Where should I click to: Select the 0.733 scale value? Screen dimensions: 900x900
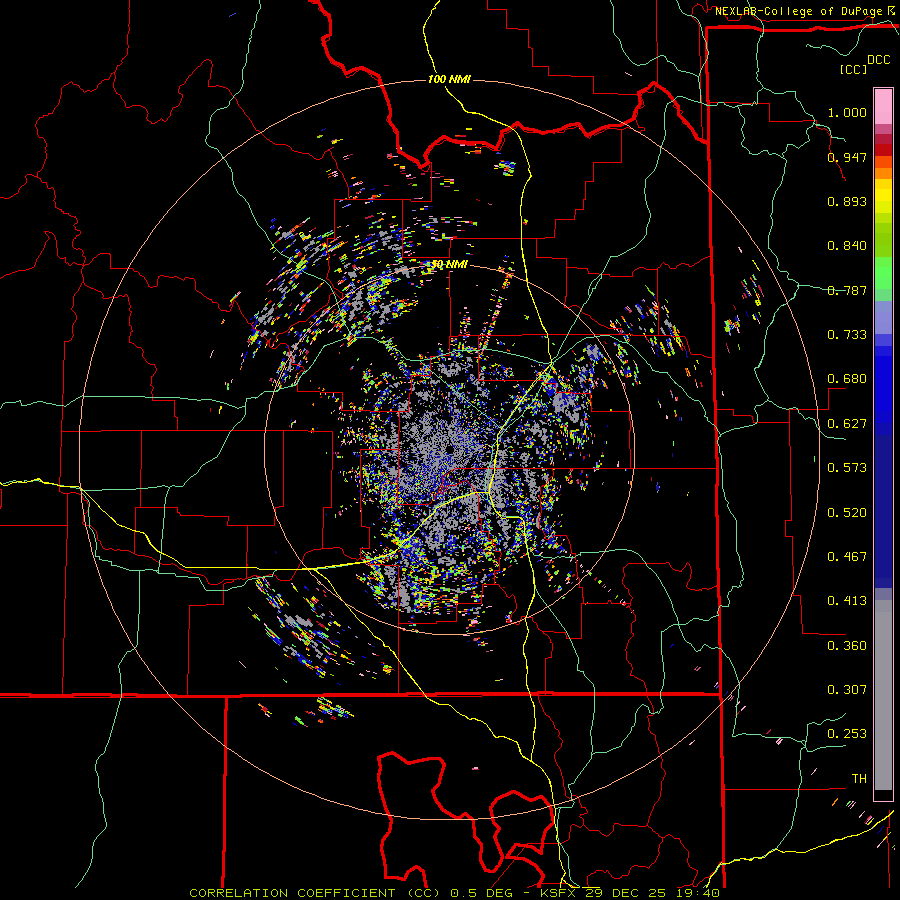[x=847, y=335]
